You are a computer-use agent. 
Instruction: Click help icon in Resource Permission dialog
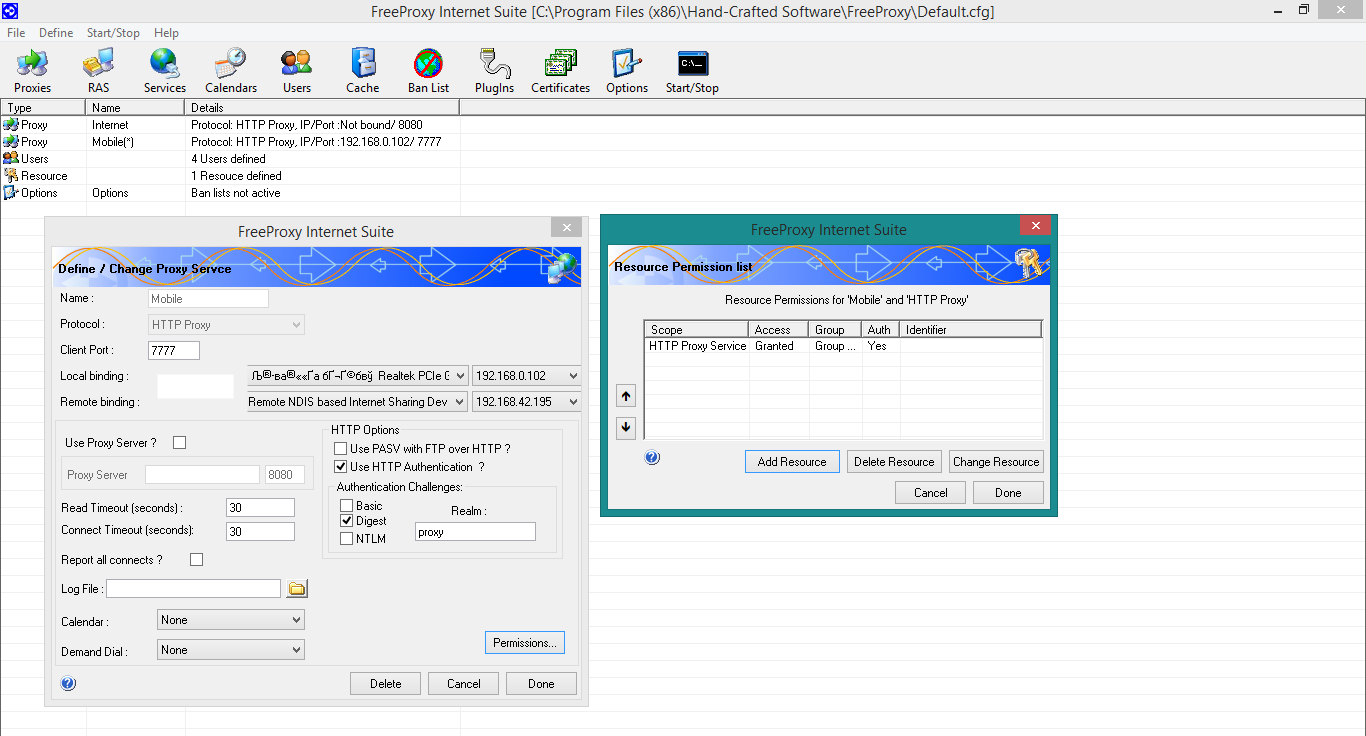click(652, 458)
